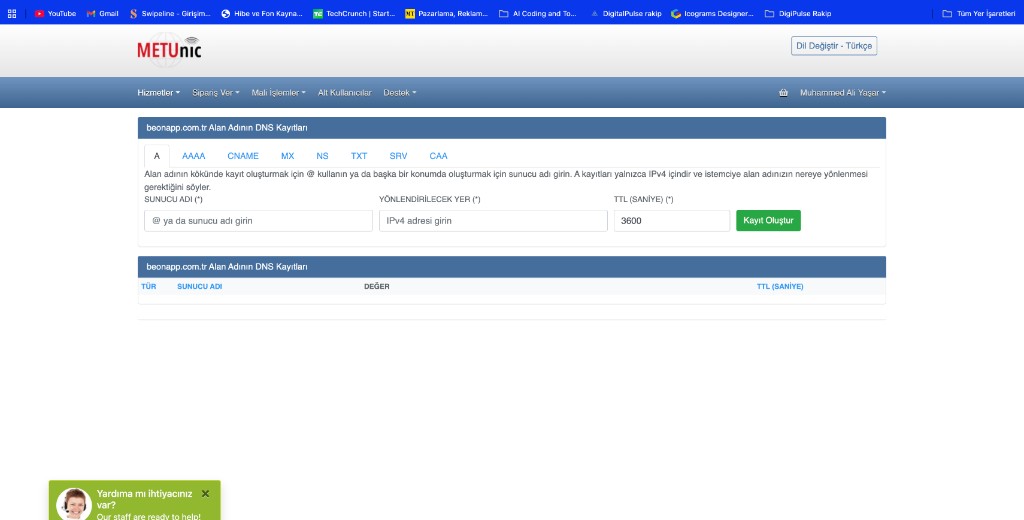The height and width of the screenshot is (520, 1024).
Task: Expand the Destek menu
Action: click(x=400, y=93)
